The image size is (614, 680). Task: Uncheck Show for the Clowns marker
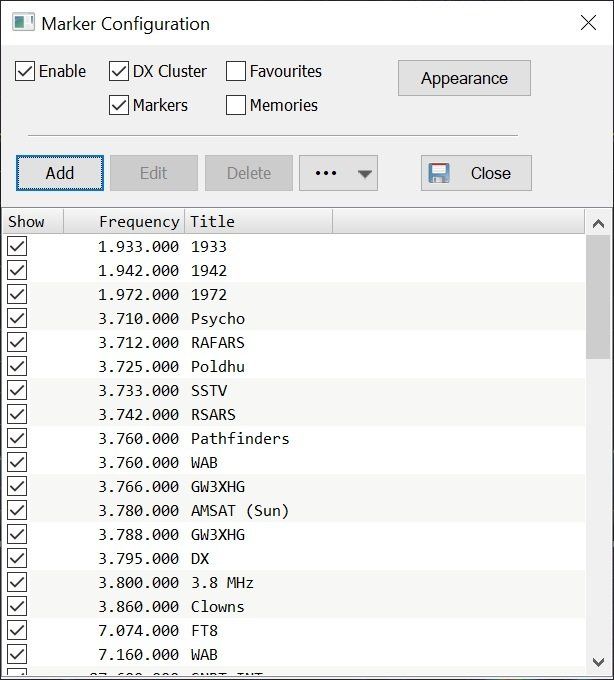click(17, 606)
